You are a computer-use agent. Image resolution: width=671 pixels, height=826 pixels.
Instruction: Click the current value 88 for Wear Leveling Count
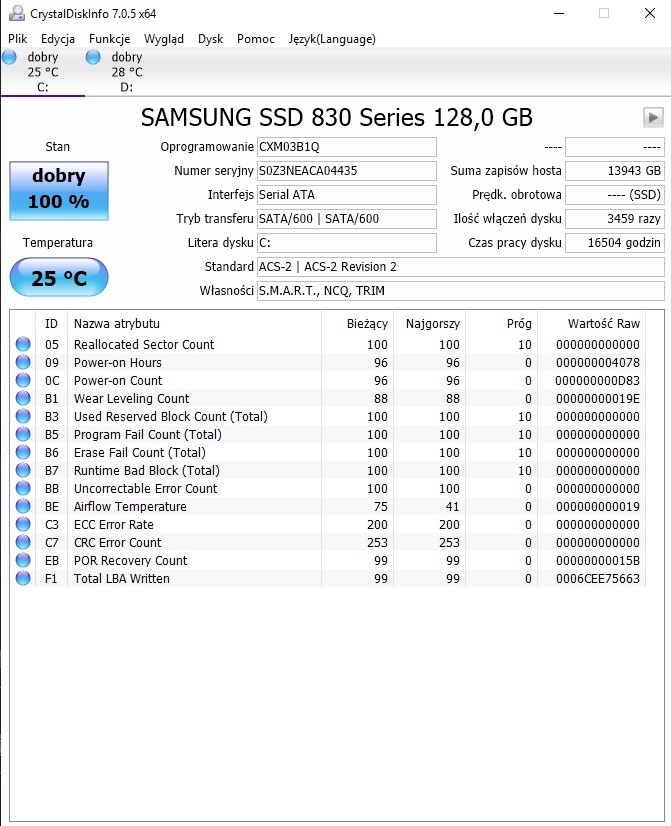(x=381, y=398)
